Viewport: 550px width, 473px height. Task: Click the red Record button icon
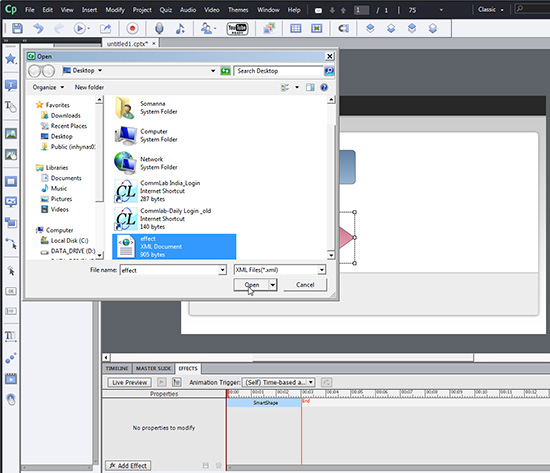132,28
